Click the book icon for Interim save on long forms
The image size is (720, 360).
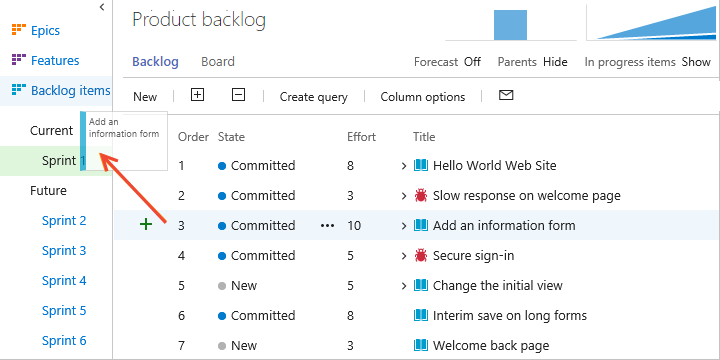[421, 315]
